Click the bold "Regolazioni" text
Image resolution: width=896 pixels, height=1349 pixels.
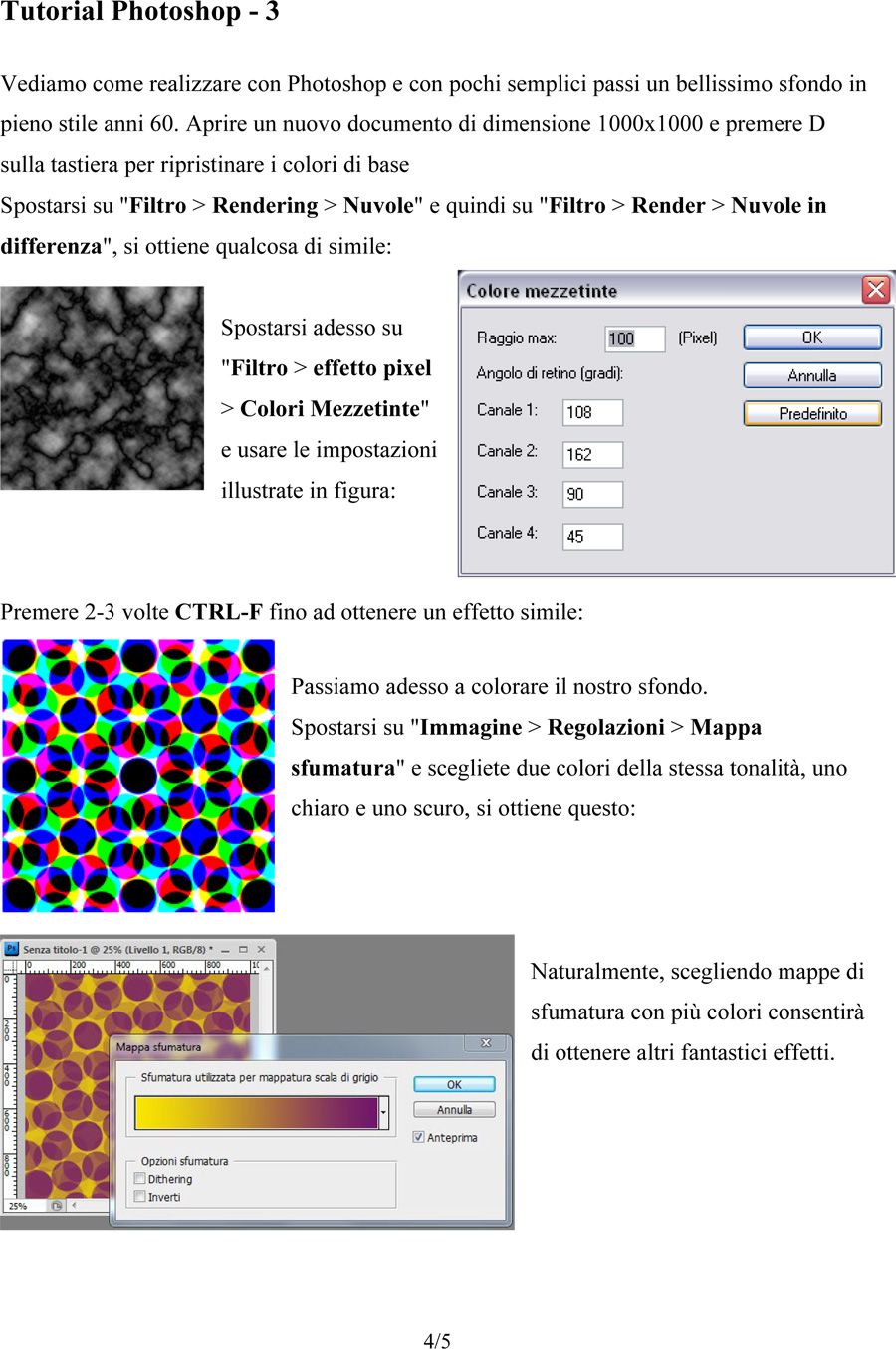coord(606,727)
